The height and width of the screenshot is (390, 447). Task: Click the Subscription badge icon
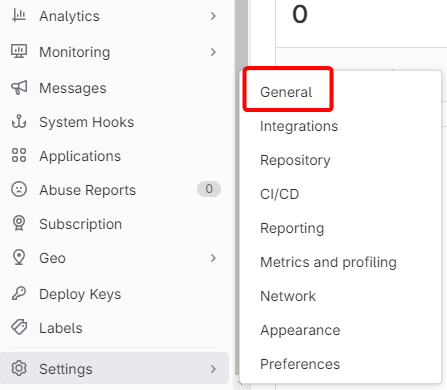click(19, 223)
